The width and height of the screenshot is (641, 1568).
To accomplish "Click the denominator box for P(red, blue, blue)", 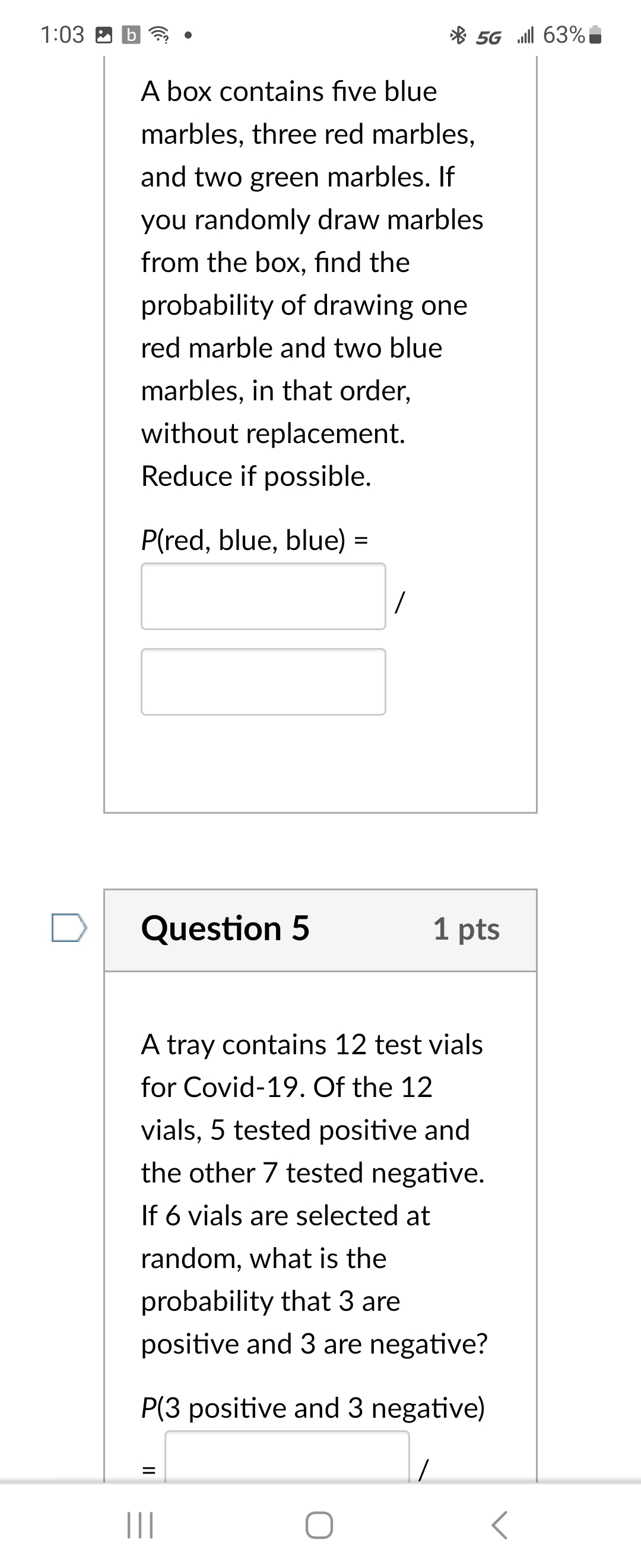I will [263, 682].
